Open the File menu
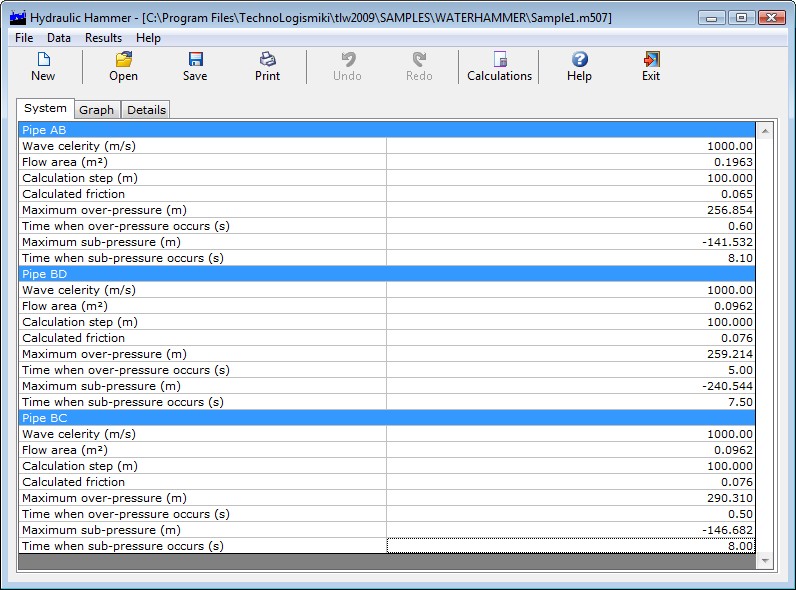This screenshot has height=590, width=796. (24, 38)
